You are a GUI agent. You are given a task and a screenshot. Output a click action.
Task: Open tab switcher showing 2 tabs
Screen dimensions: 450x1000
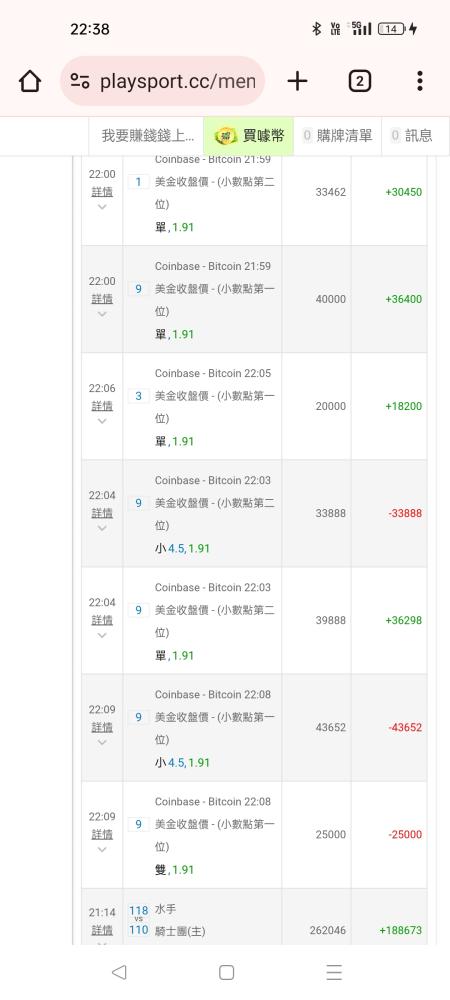359,81
